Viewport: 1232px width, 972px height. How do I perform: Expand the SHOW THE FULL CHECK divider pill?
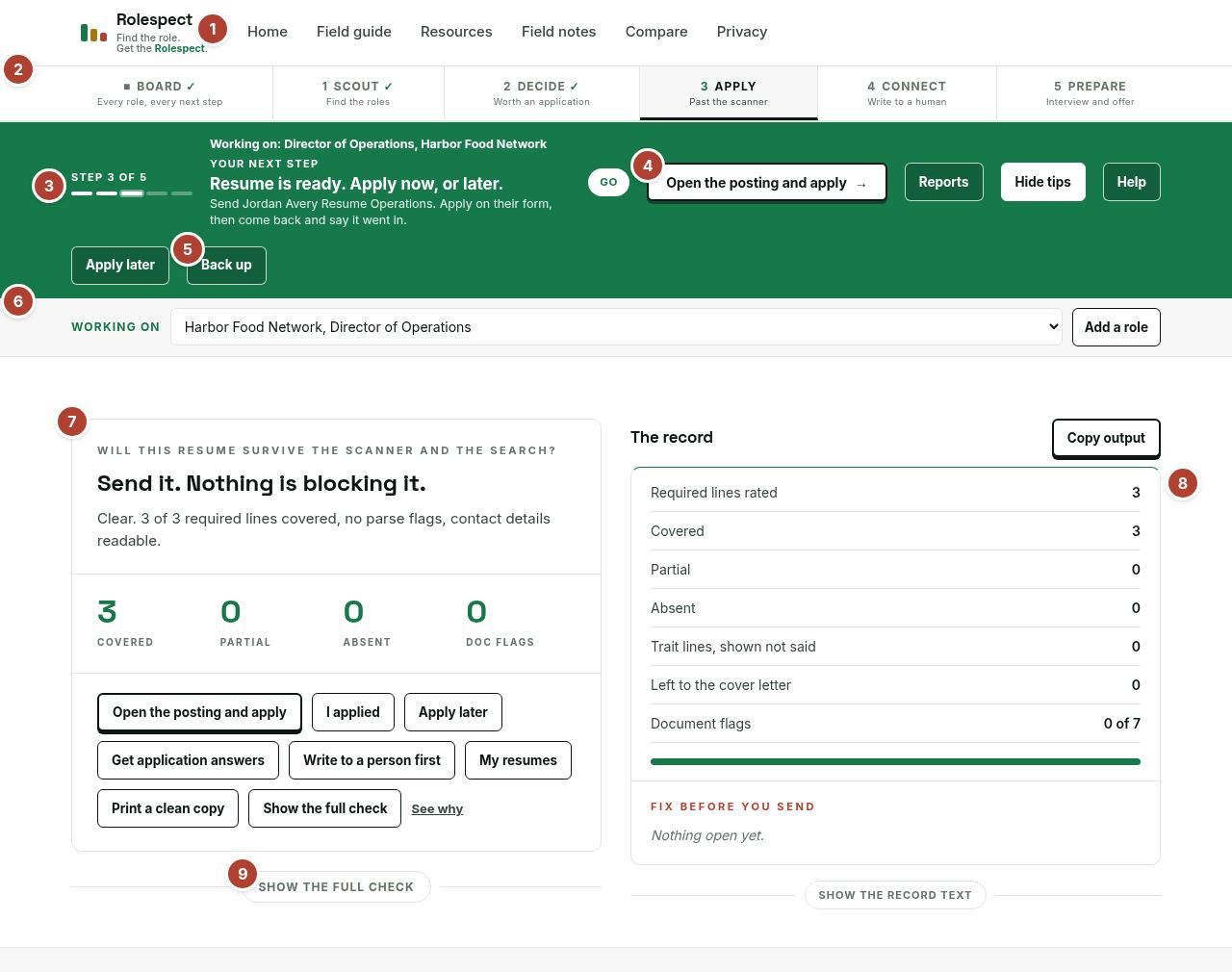(x=336, y=887)
